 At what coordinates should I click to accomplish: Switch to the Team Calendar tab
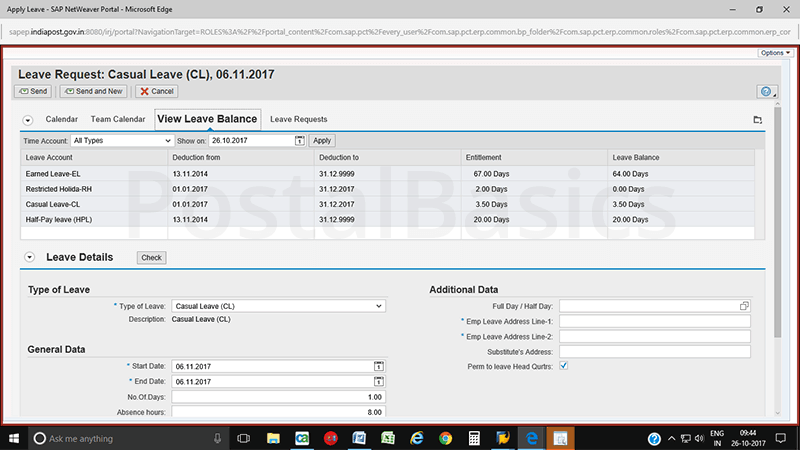coord(118,120)
